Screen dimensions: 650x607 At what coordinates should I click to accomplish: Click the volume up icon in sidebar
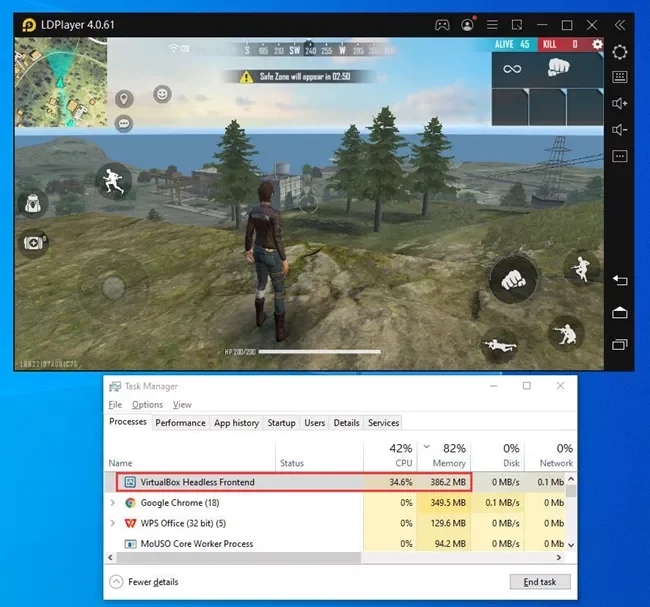coord(620,103)
